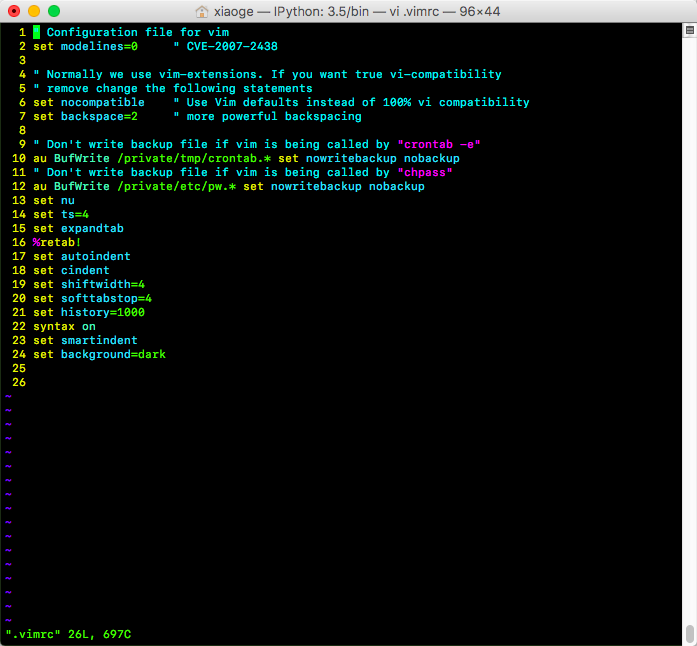Place cursor on 'Configuration file for vim' comment
The width and height of the screenshot is (697, 646).
coord(138,32)
